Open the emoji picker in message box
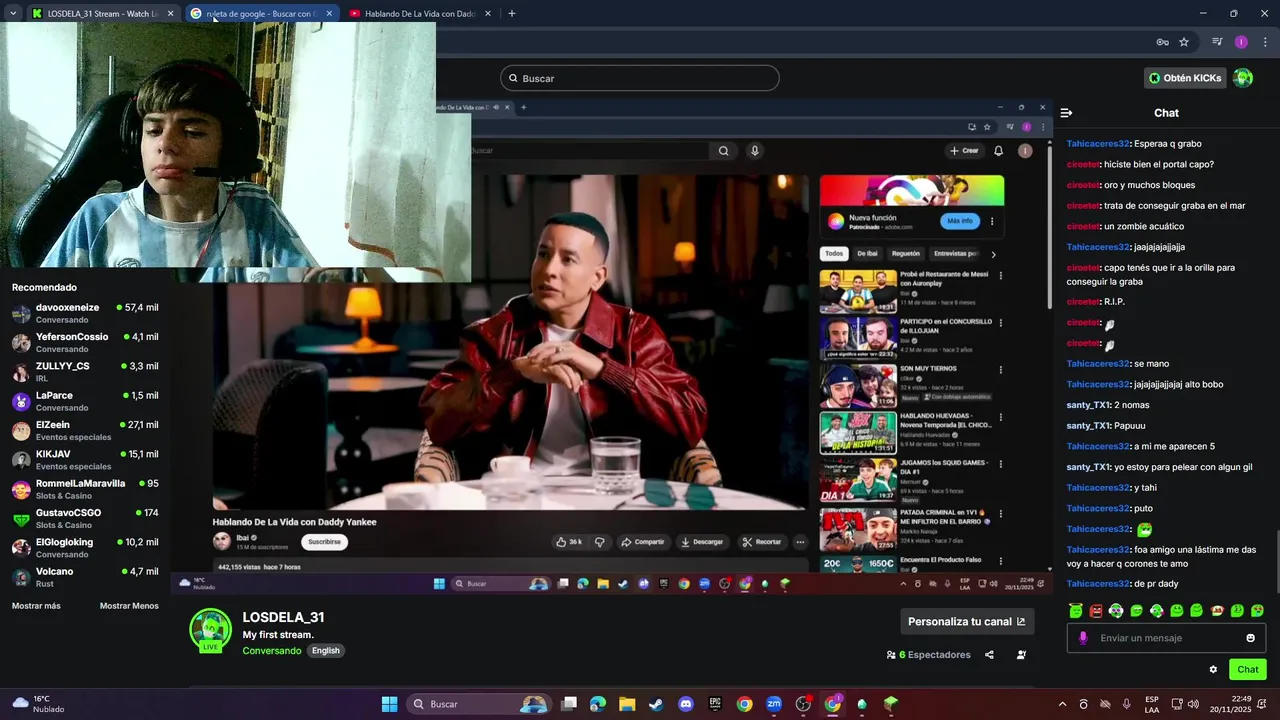Image resolution: width=1280 pixels, height=720 pixels. point(1250,638)
